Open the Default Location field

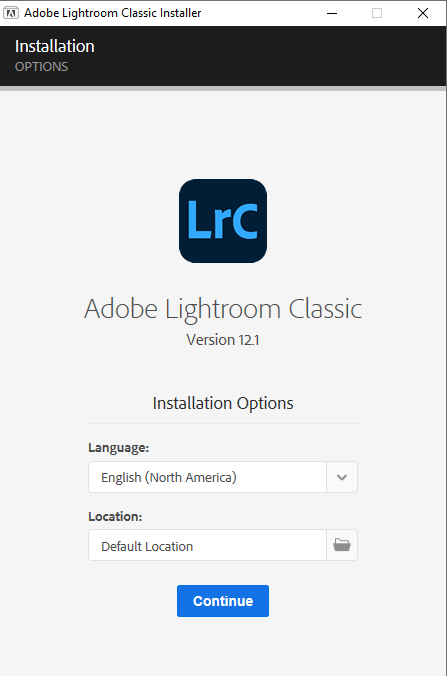[207, 545]
